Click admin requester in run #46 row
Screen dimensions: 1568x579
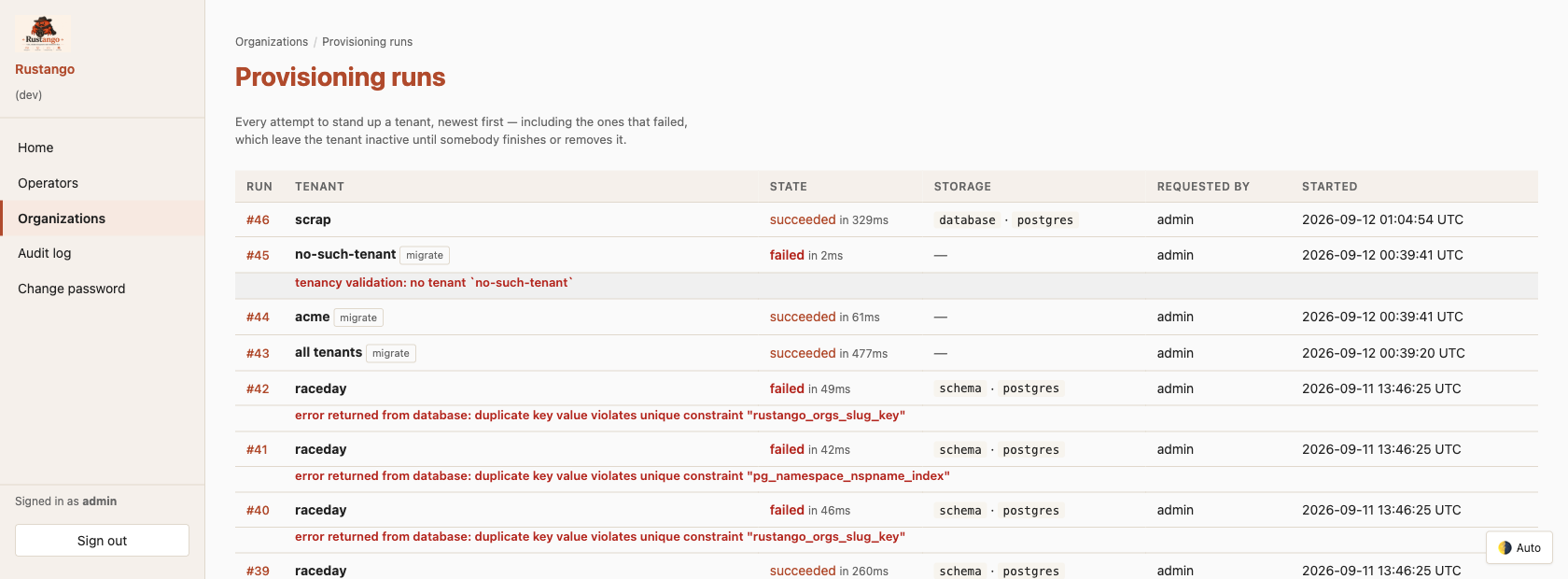[1175, 219]
